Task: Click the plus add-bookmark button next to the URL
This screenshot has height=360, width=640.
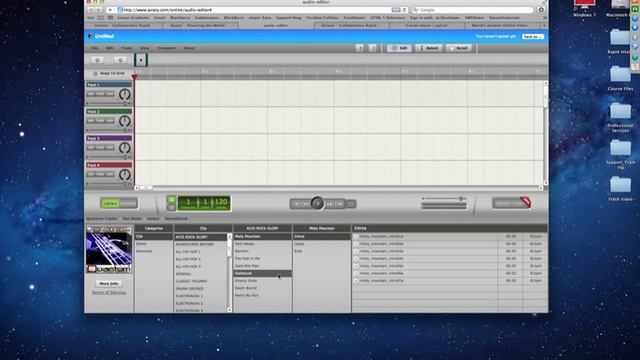Action: click(x=110, y=10)
